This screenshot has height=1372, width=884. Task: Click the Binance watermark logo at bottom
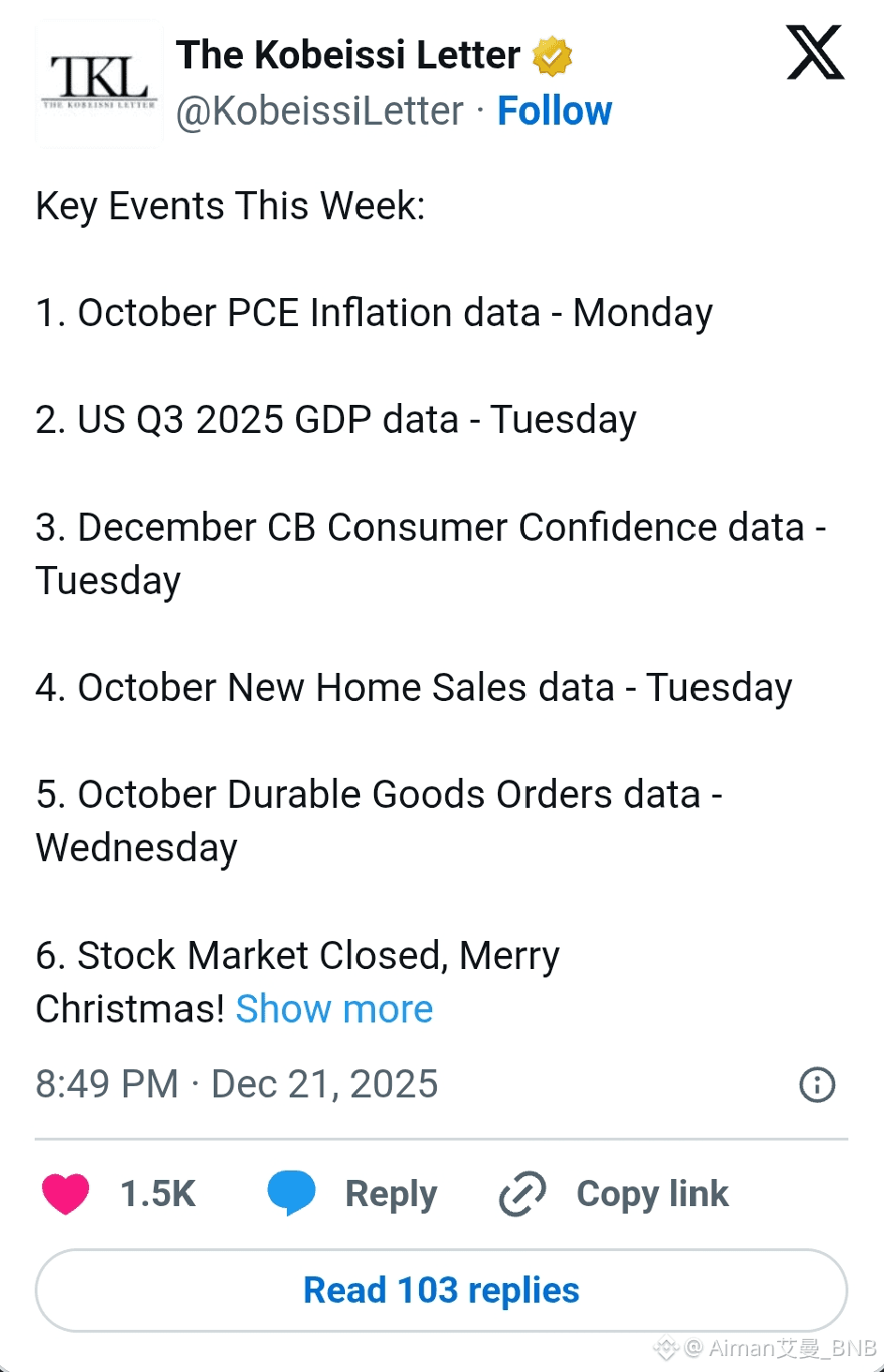(x=666, y=1349)
